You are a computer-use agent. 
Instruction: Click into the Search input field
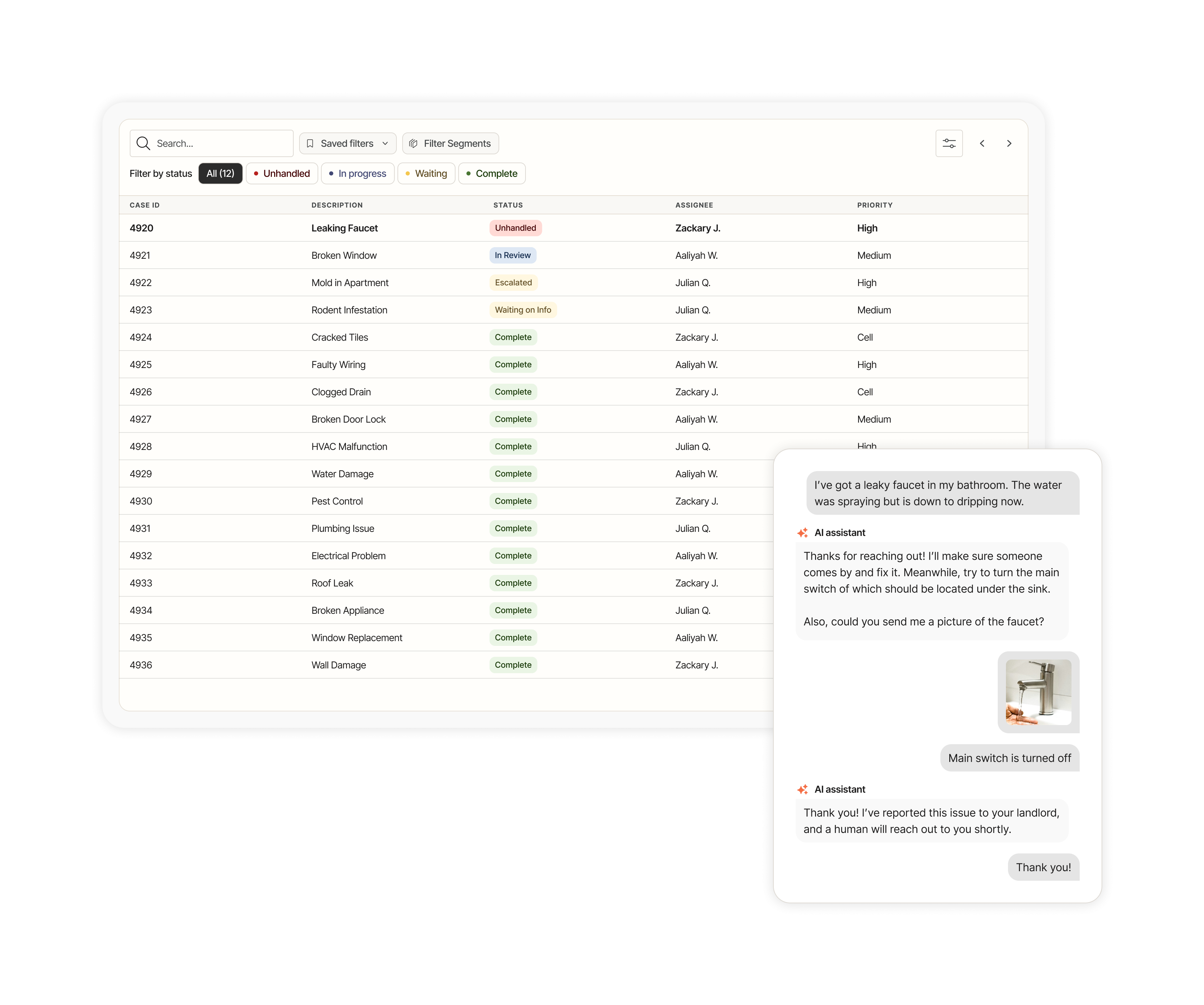click(x=211, y=143)
